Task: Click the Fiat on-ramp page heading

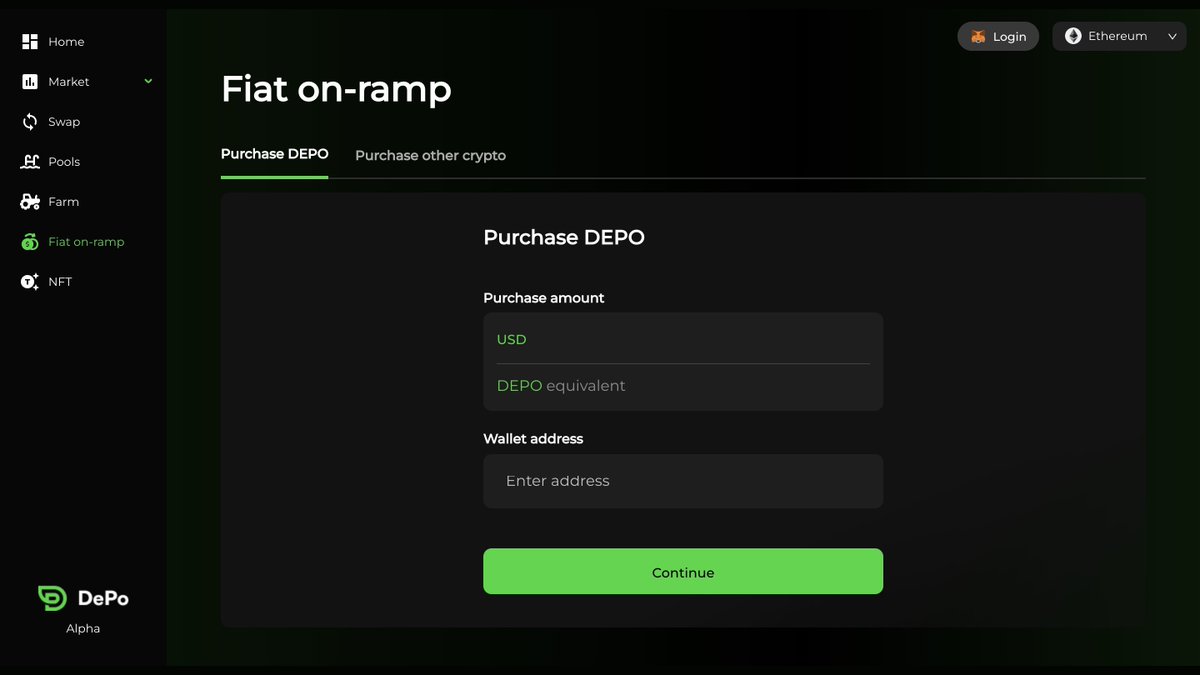Action: (336, 89)
